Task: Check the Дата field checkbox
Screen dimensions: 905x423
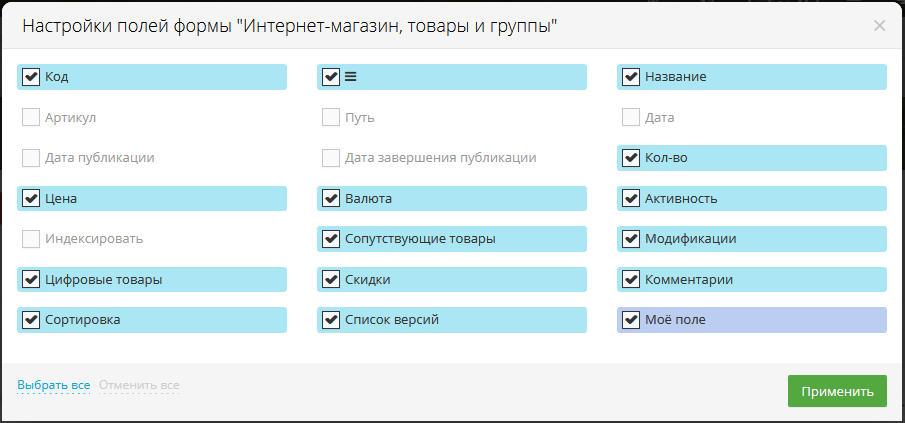Action: [631, 118]
